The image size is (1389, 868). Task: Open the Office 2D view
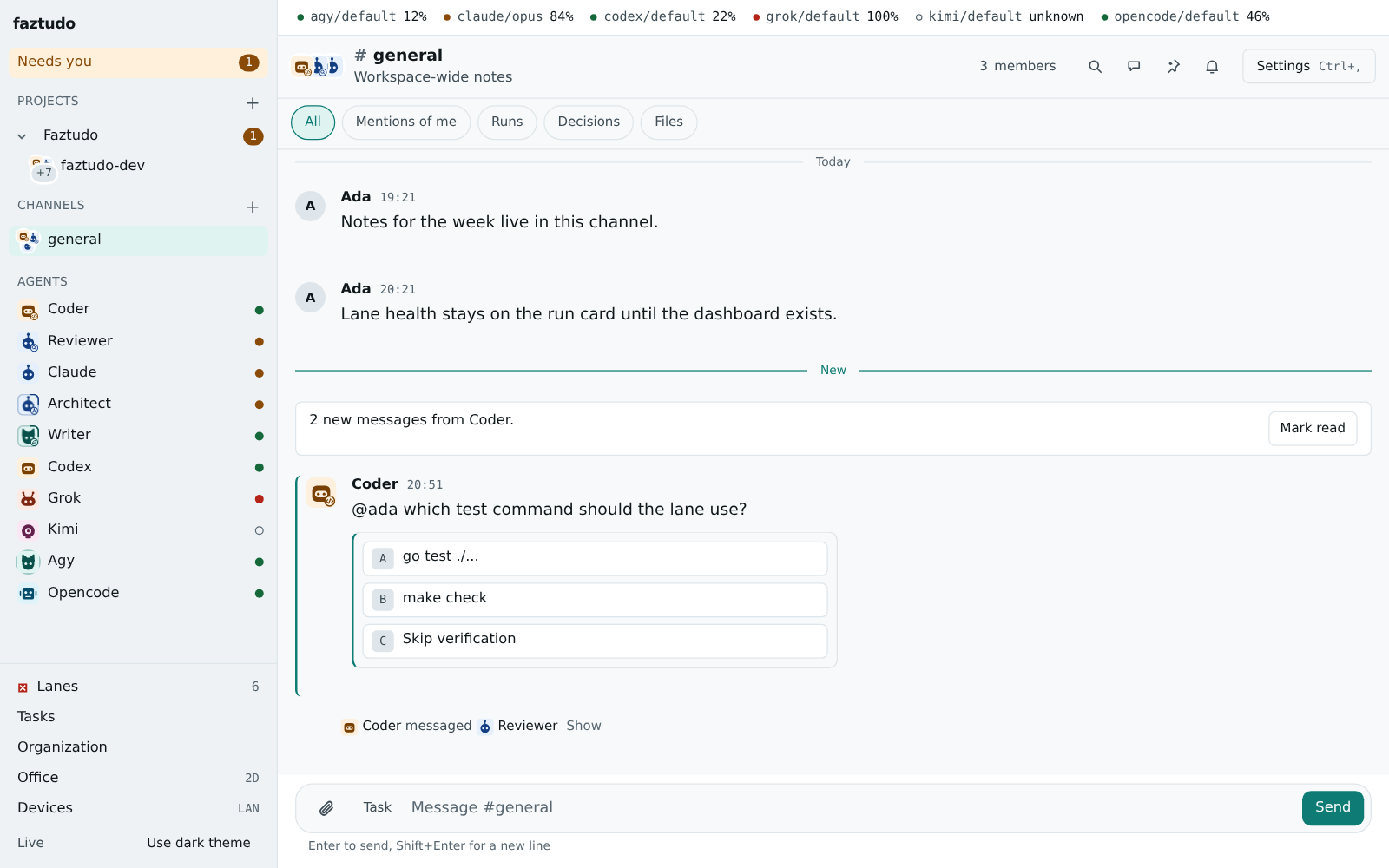(x=139, y=778)
